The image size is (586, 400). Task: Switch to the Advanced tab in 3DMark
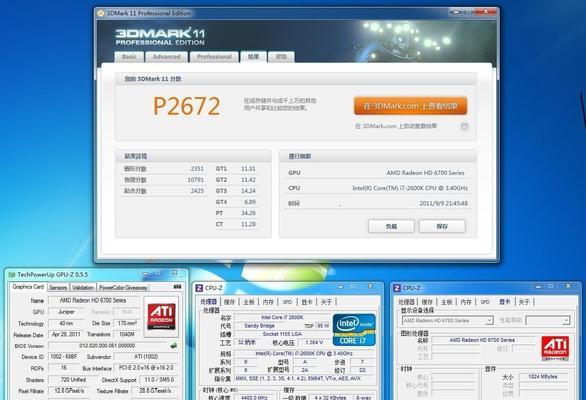[x=167, y=57]
